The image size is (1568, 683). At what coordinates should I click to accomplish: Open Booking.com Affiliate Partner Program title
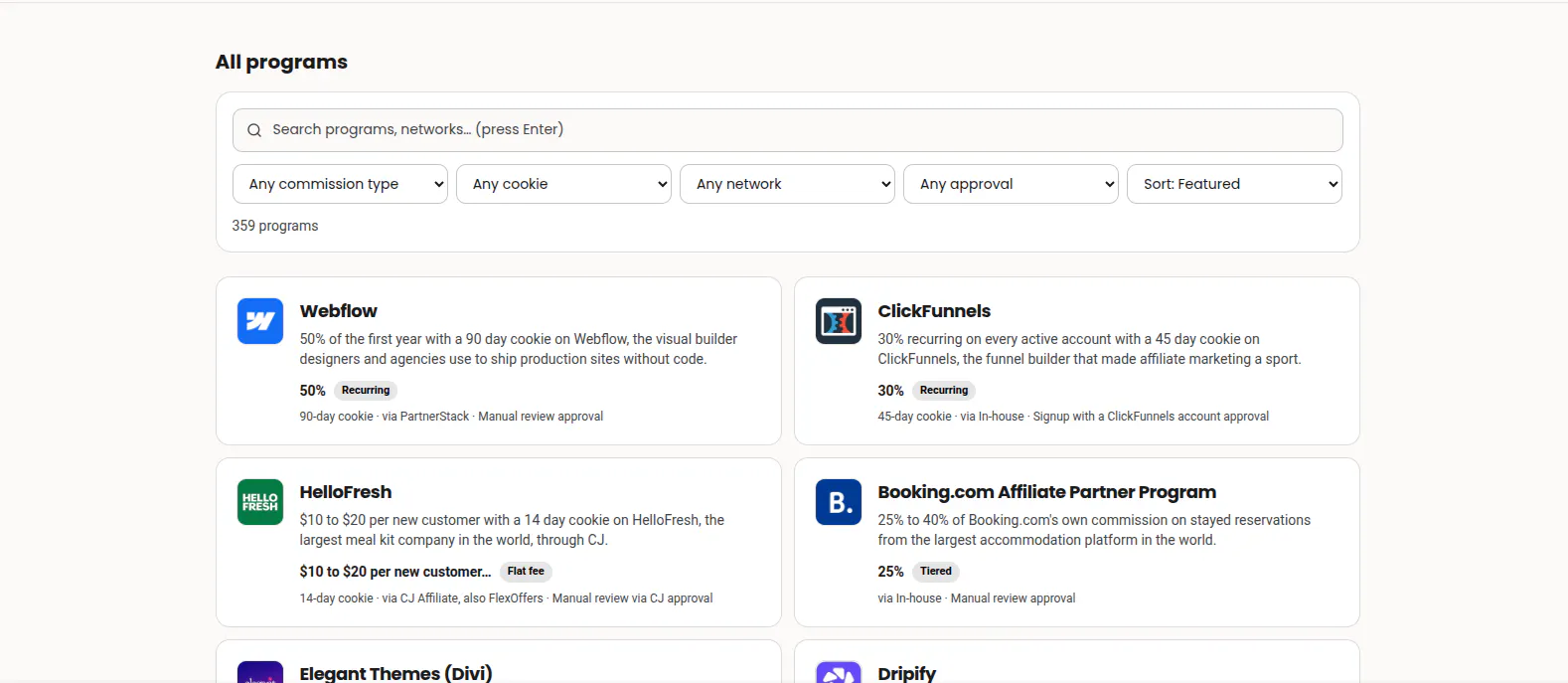pyautogui.click(x=1047, y=492)
